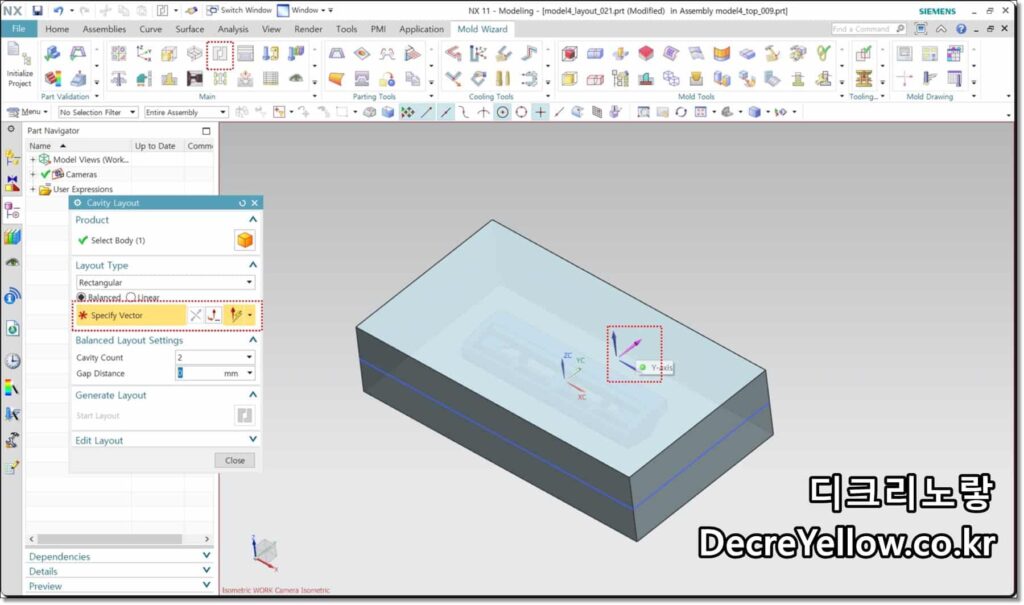Click the Fit view icon in the top border bar
This screenshot has height=605, width=1024.
pyautogui.click(x=643, y=112)
